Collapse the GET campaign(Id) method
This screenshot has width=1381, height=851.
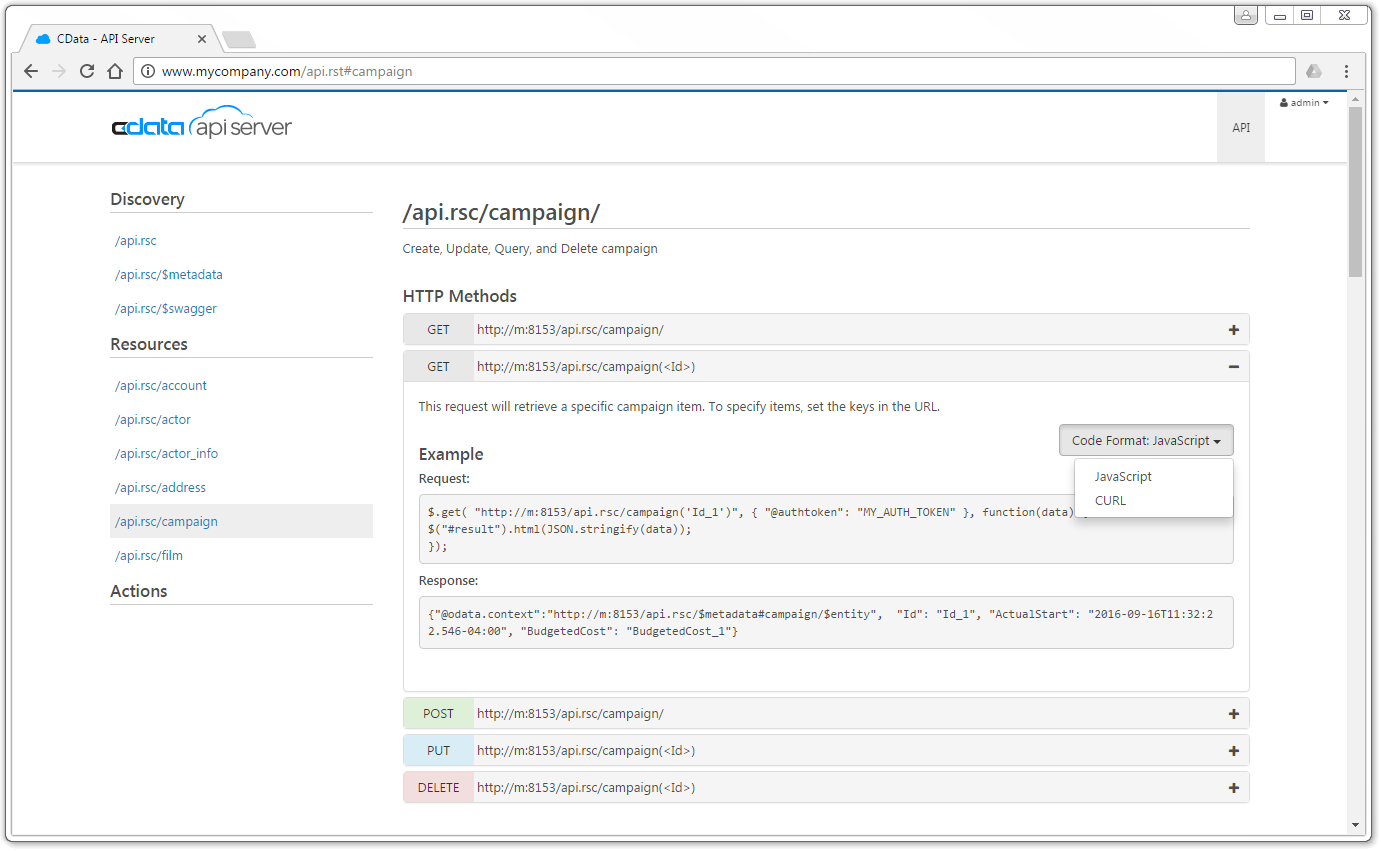tap(1233, 366)
